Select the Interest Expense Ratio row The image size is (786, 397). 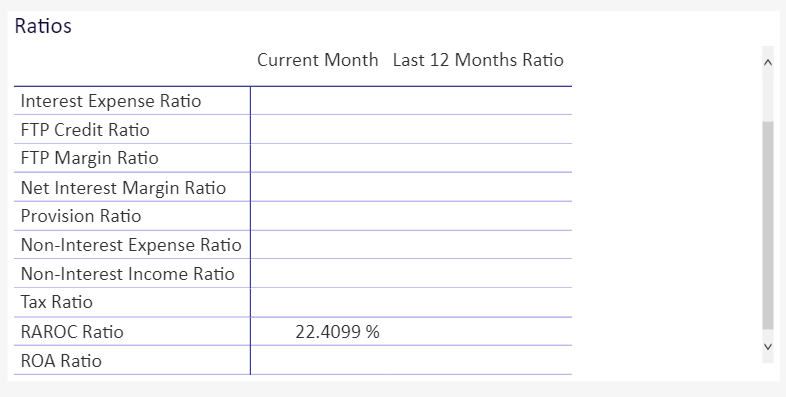point(293,101)
